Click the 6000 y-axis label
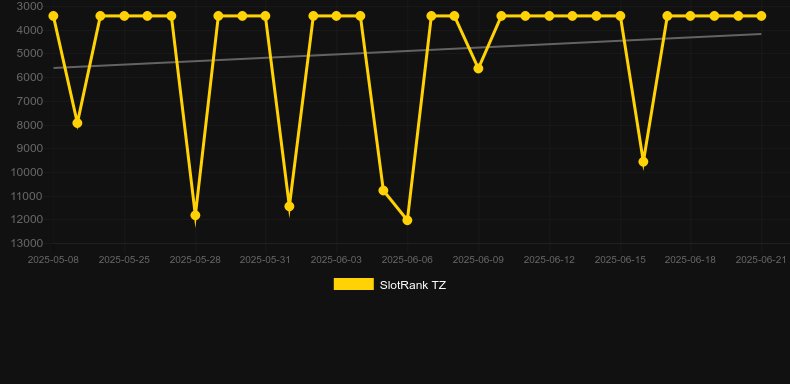 click(x=30, y=77)
